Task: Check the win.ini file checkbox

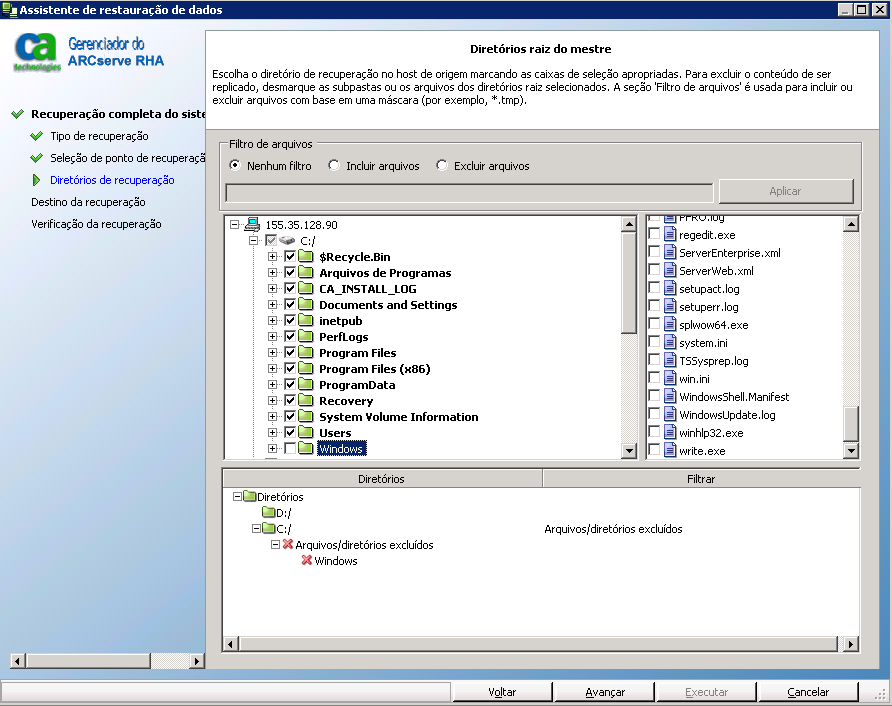Action: coord(654,379)
